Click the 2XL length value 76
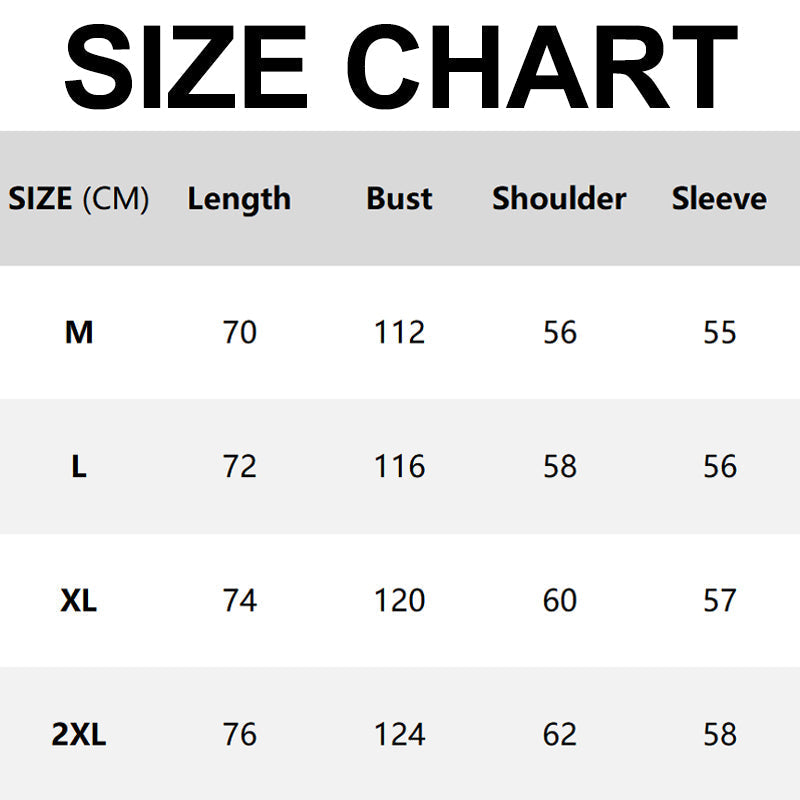The height and width of the screenshot is (800, 800). tap(240, 735)
